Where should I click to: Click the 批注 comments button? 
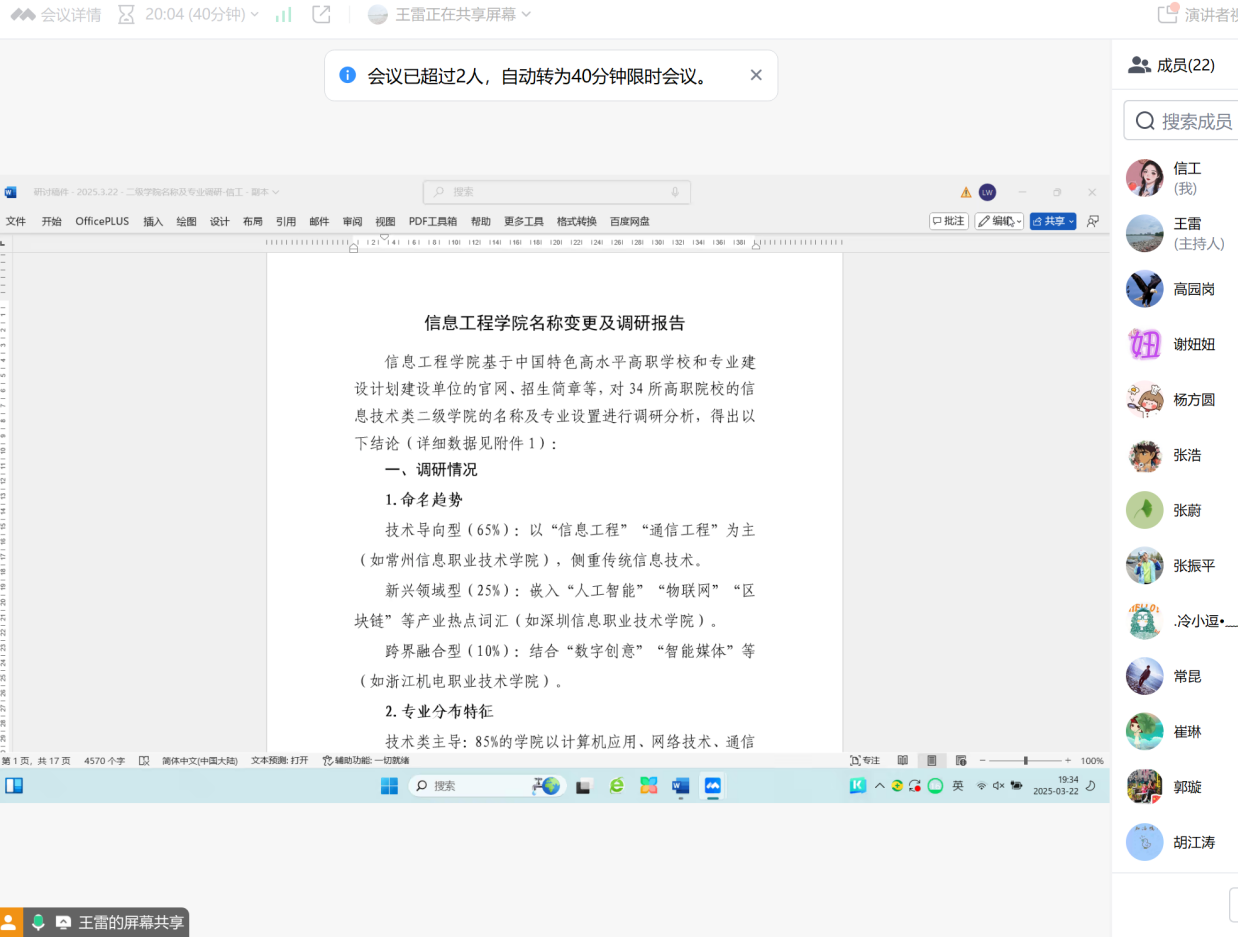pos(949,221)
